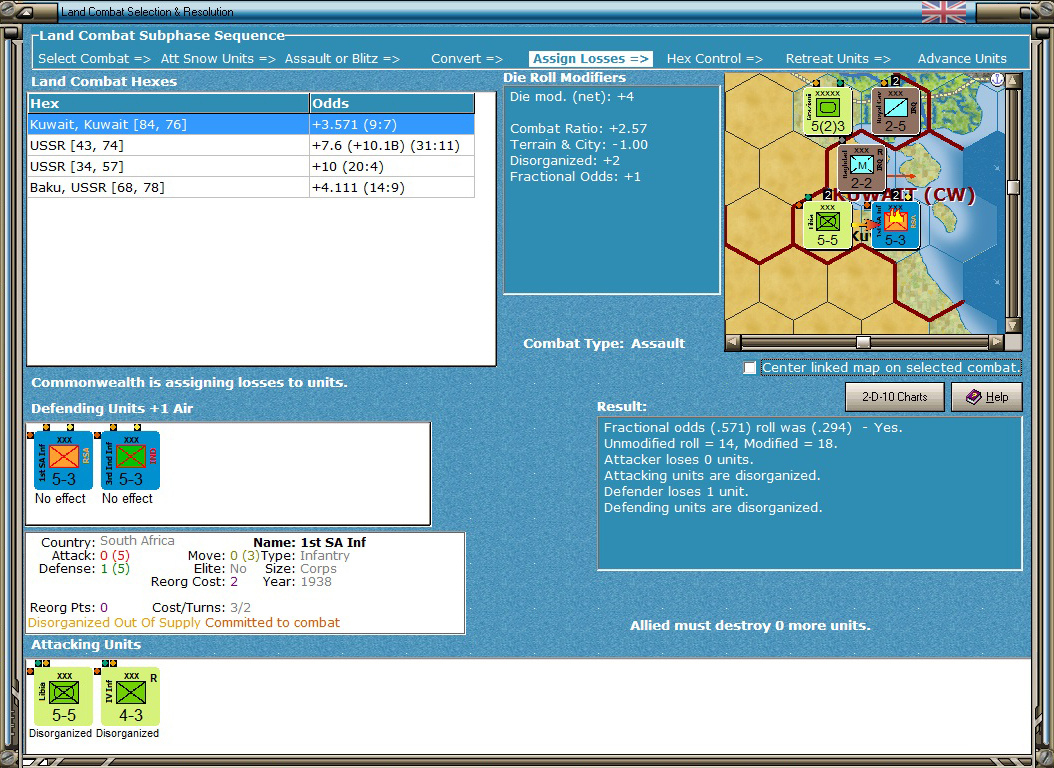
Task: Click the 'Combat Type: Assault' label
Action: (x=604, y=343)
